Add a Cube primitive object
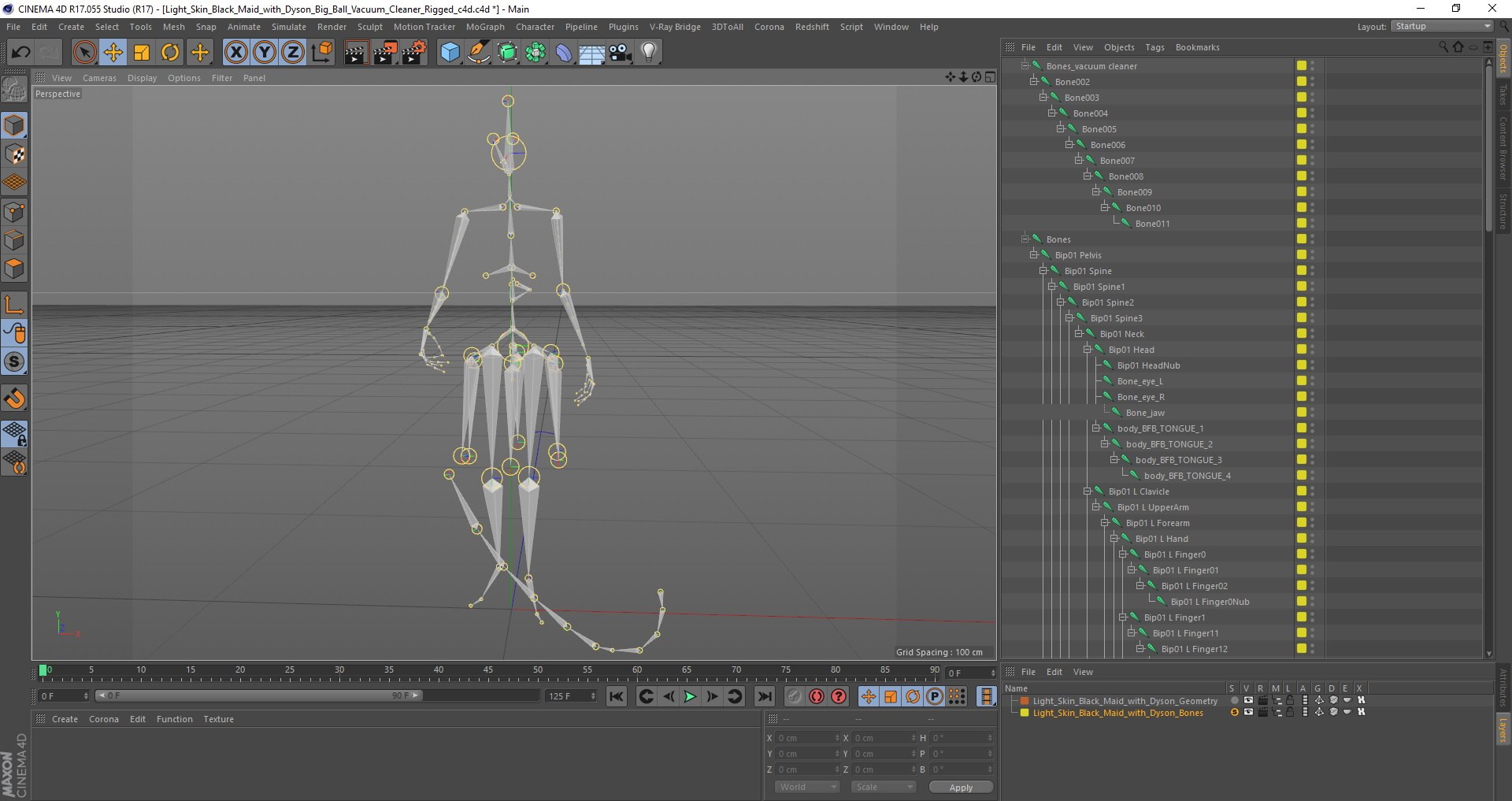Screen dimensions: 1512x801 (x=450, y=53)
